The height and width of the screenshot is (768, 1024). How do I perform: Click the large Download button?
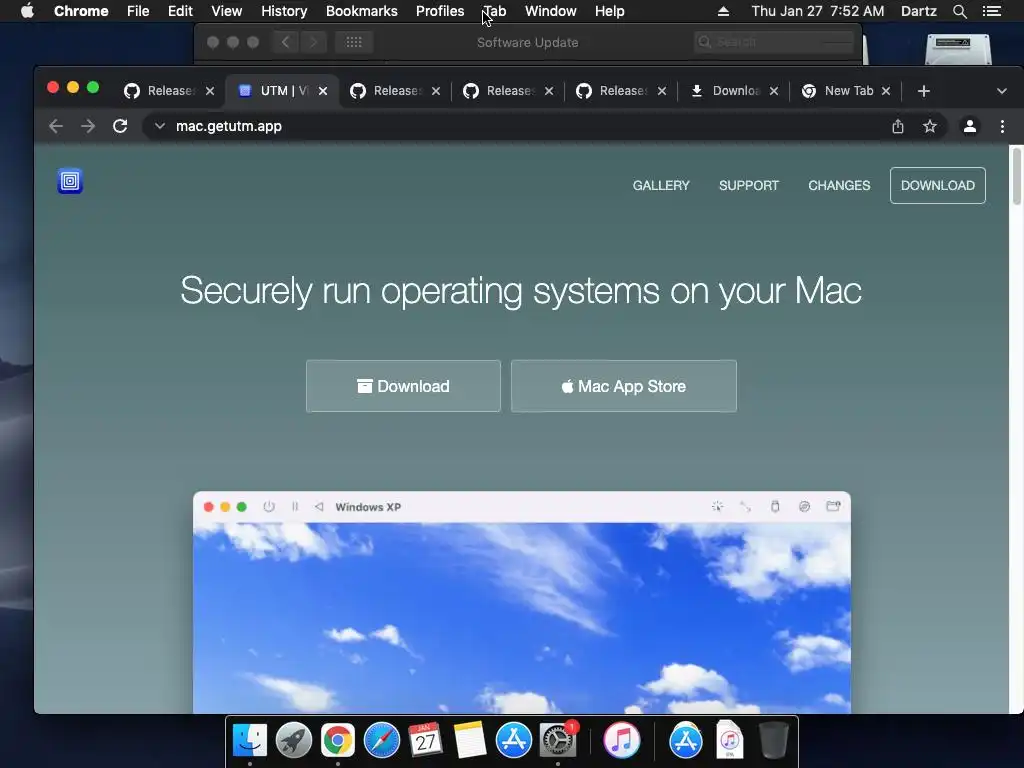click(x=404, y=386)
